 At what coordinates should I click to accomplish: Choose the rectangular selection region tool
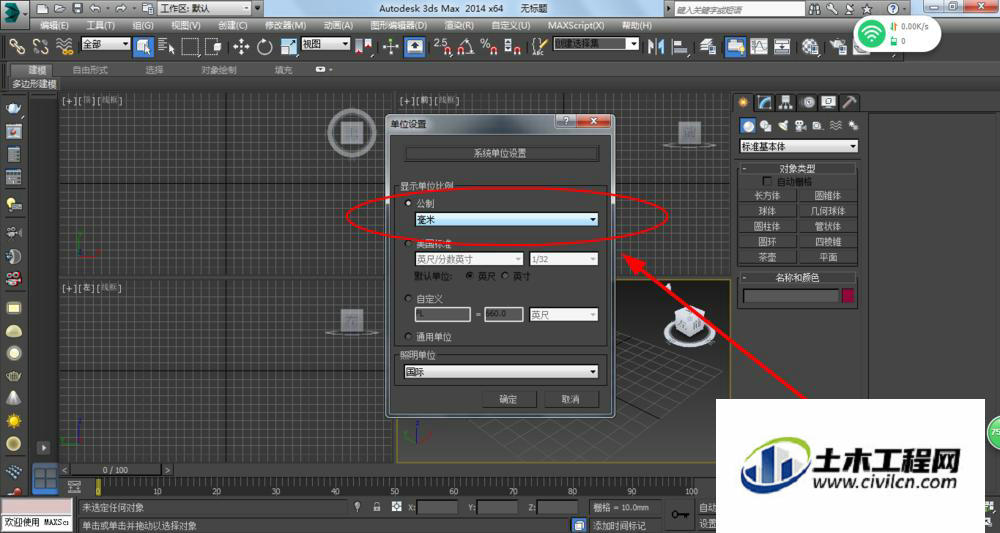(x=190, y=46)
